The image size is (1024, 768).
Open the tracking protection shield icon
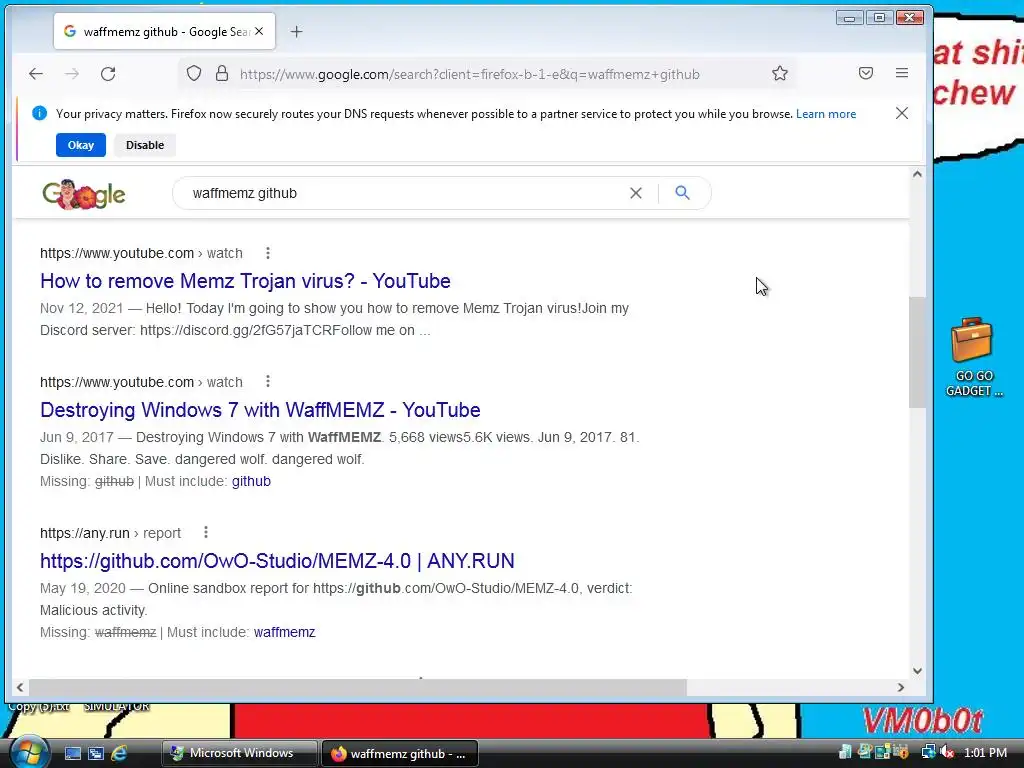[x=194, y=74]
